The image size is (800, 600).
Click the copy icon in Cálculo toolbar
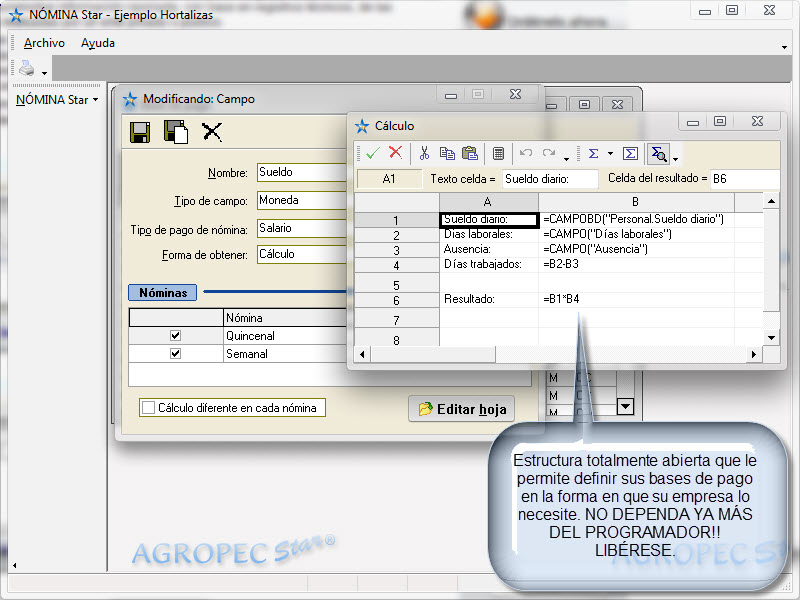[x=447, y=153]
